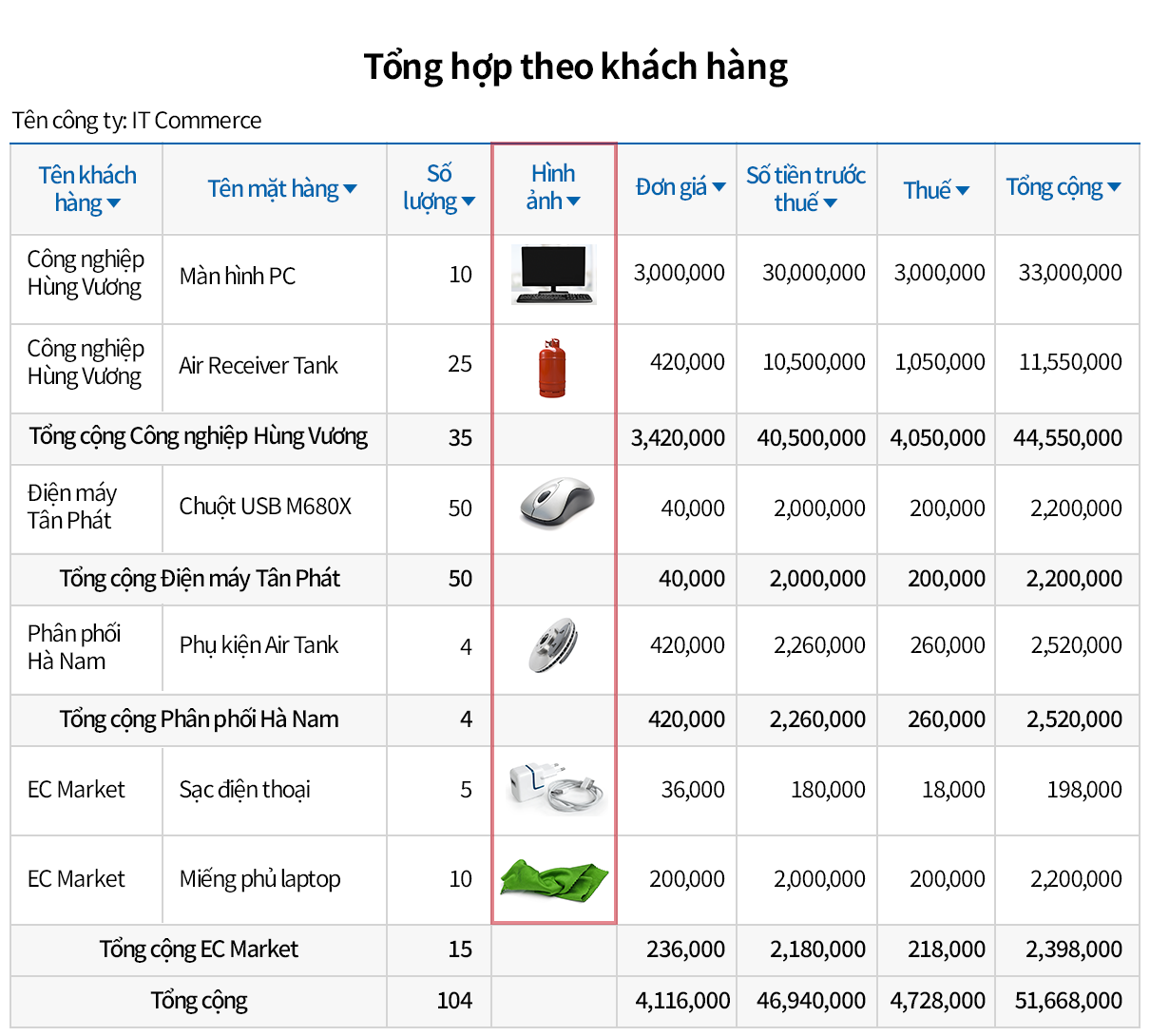Select the Chuột USB M680X cell
The image size is (1150, 1036).
click(x=265, y=507)
